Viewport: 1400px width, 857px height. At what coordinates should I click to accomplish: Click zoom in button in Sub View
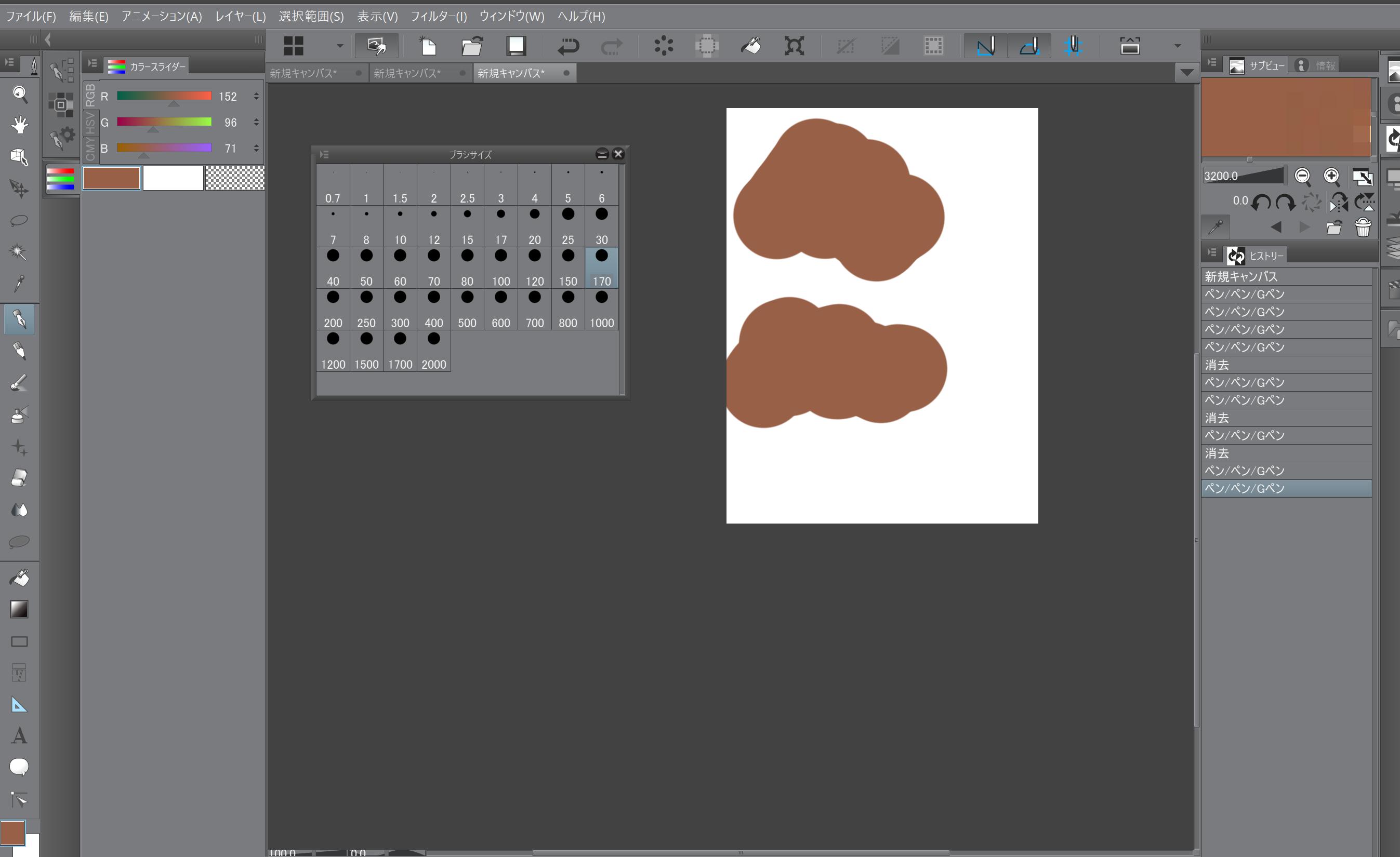click(x=1331, y=177)
